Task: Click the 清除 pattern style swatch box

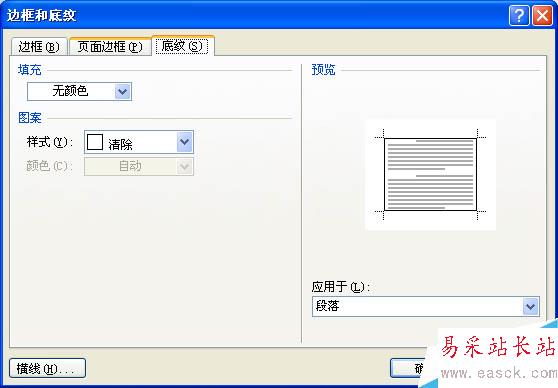Action: pyautogui.click(x=95, y=142)
